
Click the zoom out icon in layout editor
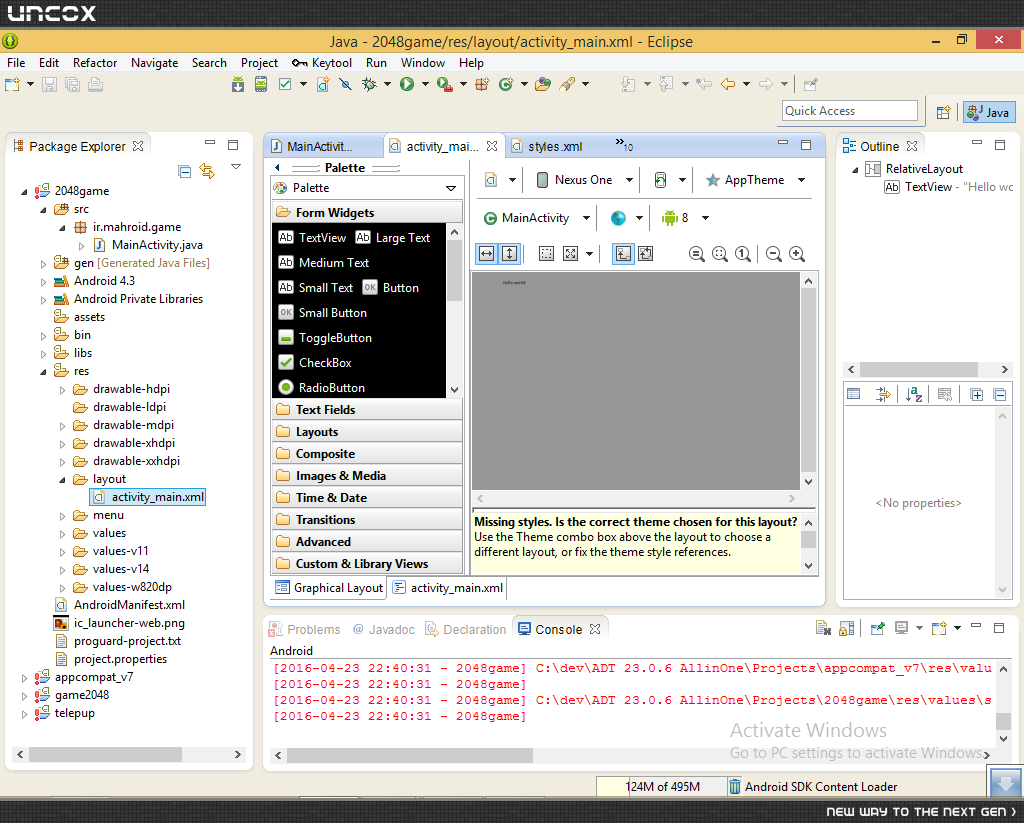tap(774, 254)
